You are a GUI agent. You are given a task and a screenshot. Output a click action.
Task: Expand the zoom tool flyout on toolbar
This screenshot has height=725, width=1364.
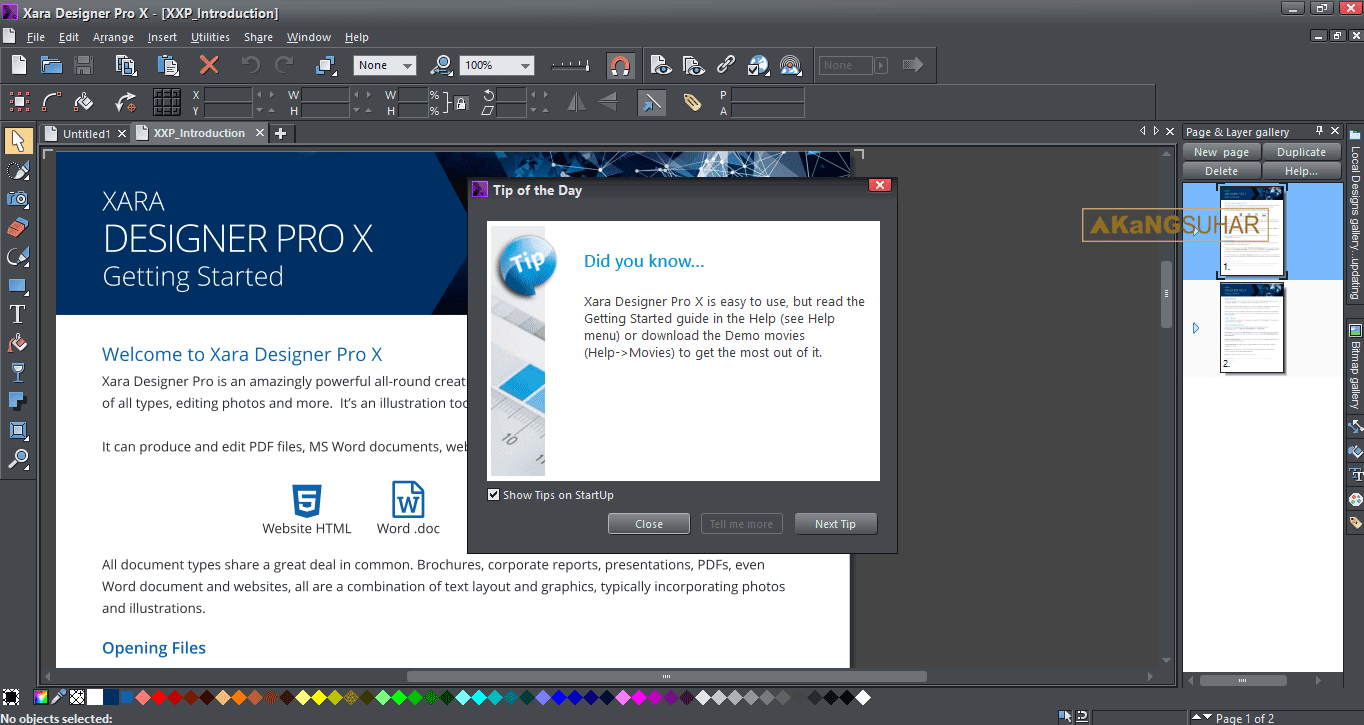tap(441, 65)
